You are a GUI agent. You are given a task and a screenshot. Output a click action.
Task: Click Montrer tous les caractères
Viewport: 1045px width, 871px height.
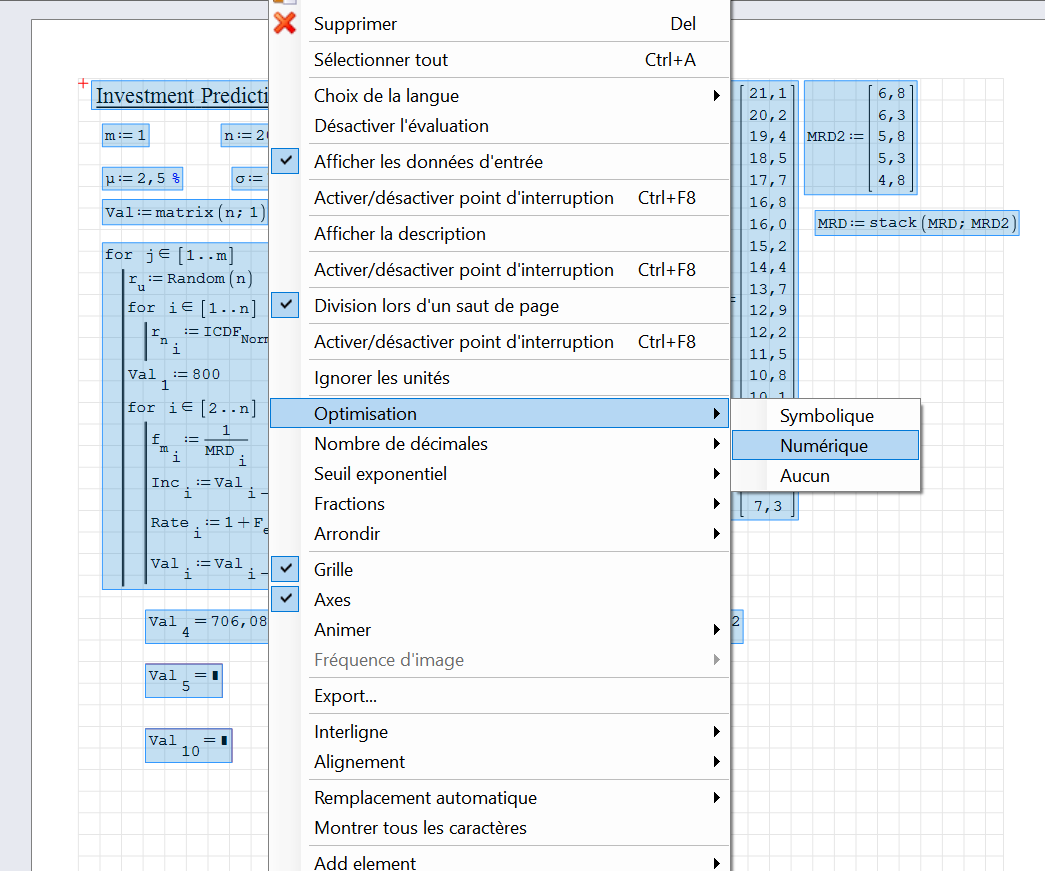pyautogui.click(x=420, y=828)
